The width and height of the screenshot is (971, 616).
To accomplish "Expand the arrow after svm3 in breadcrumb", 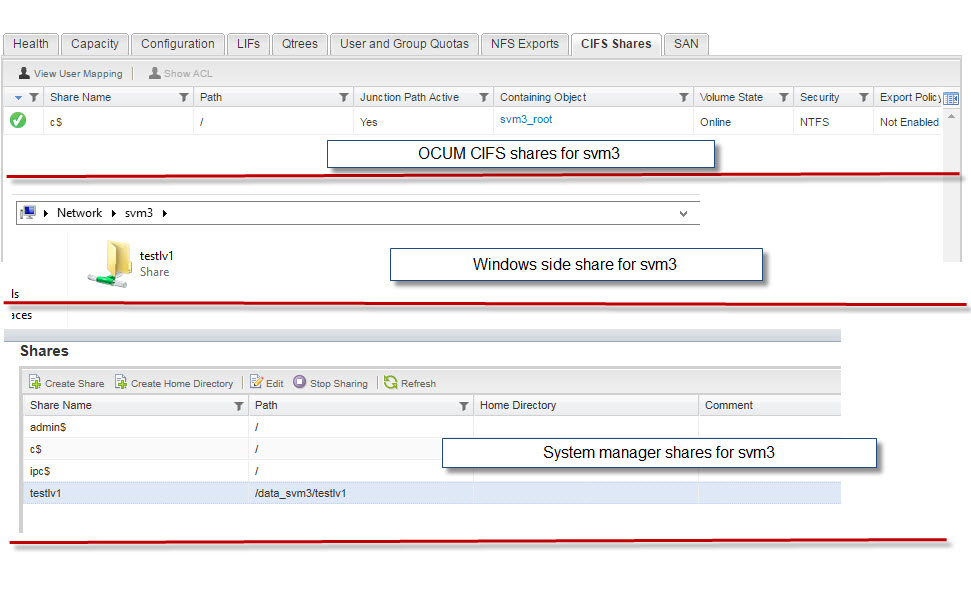I will pos(165,213).
